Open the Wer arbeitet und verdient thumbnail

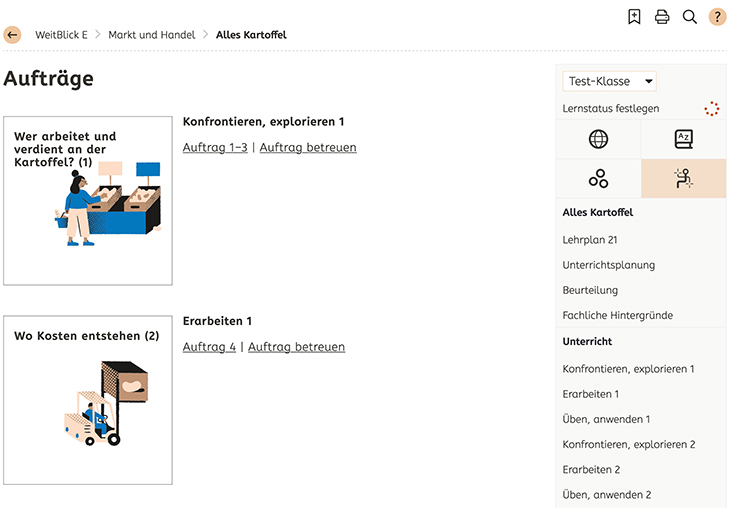click(88, 201)
